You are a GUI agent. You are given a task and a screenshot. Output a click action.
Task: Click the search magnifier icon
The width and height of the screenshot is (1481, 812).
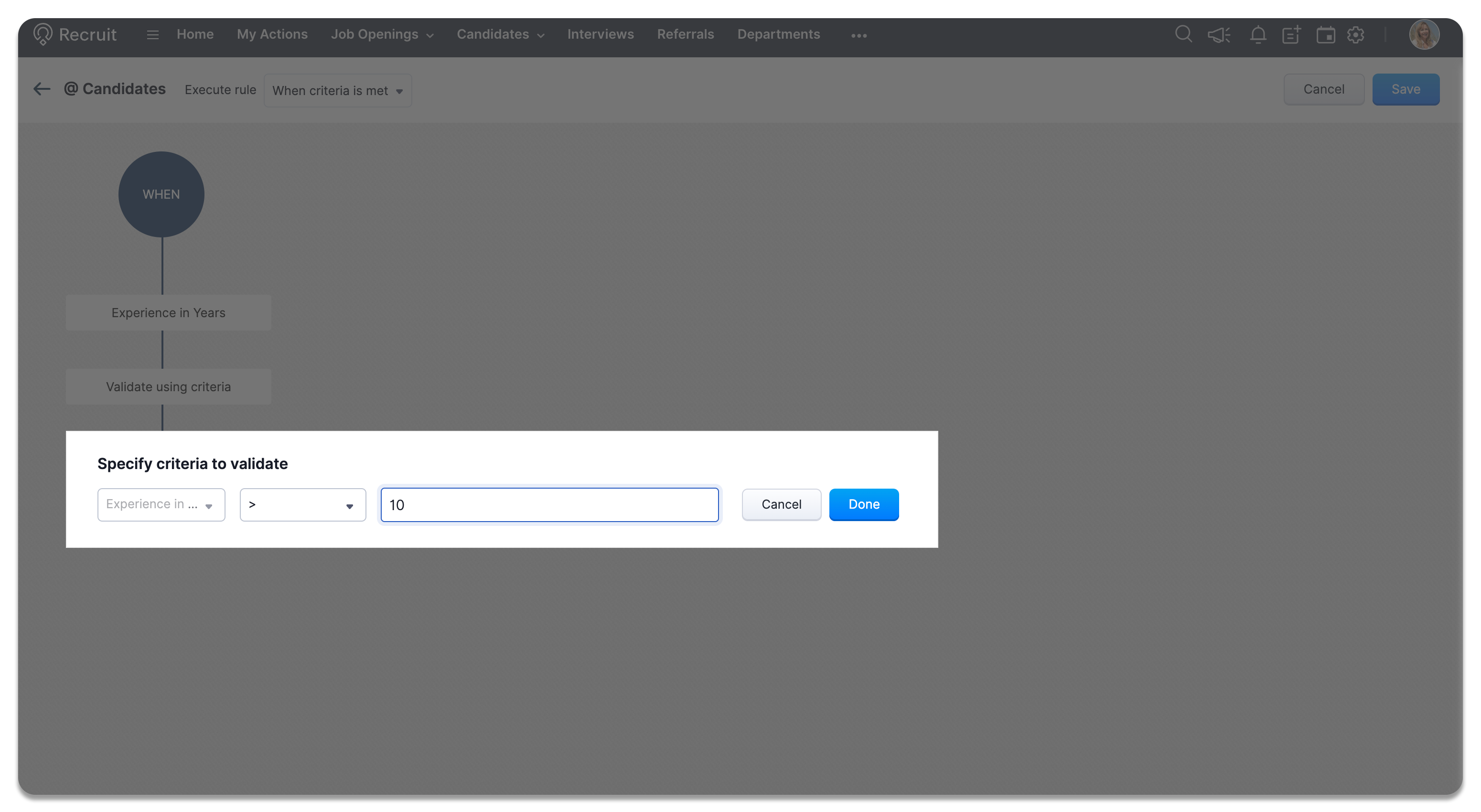[1182, 34]
